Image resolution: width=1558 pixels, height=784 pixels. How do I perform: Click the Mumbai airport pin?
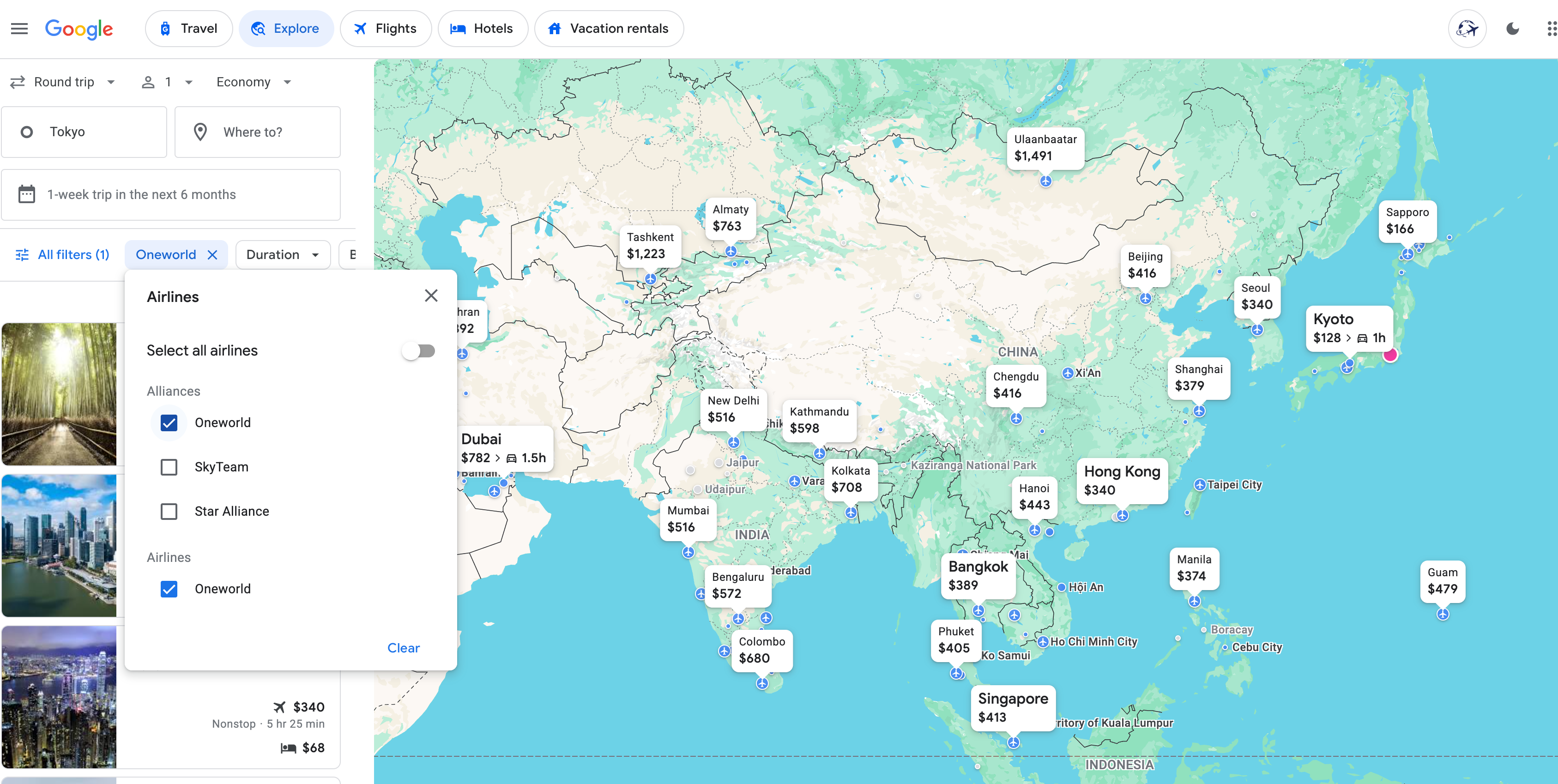pyautogui.click(x=688, y=552)
